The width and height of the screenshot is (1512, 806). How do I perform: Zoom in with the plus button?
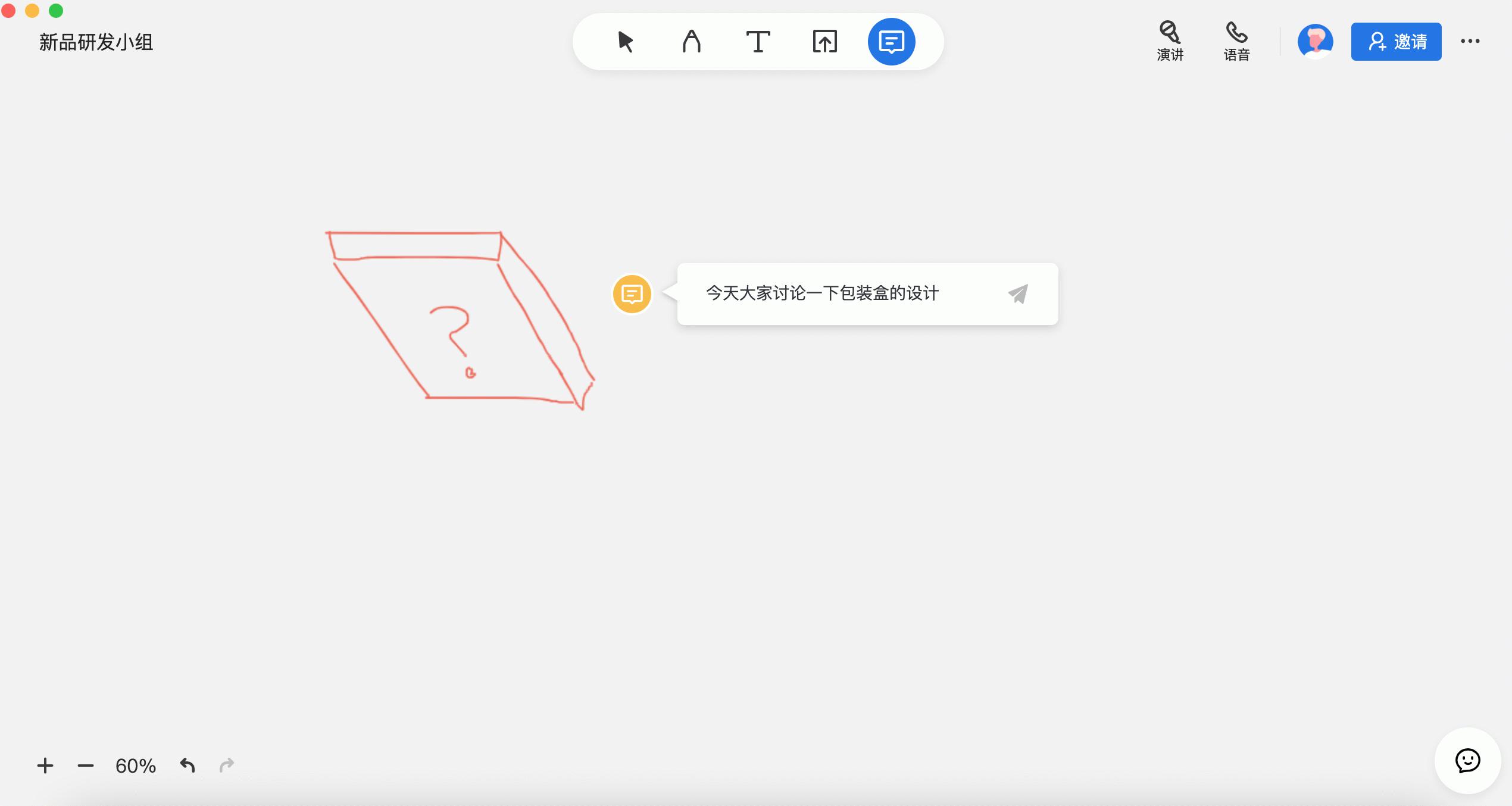(45, 766)
